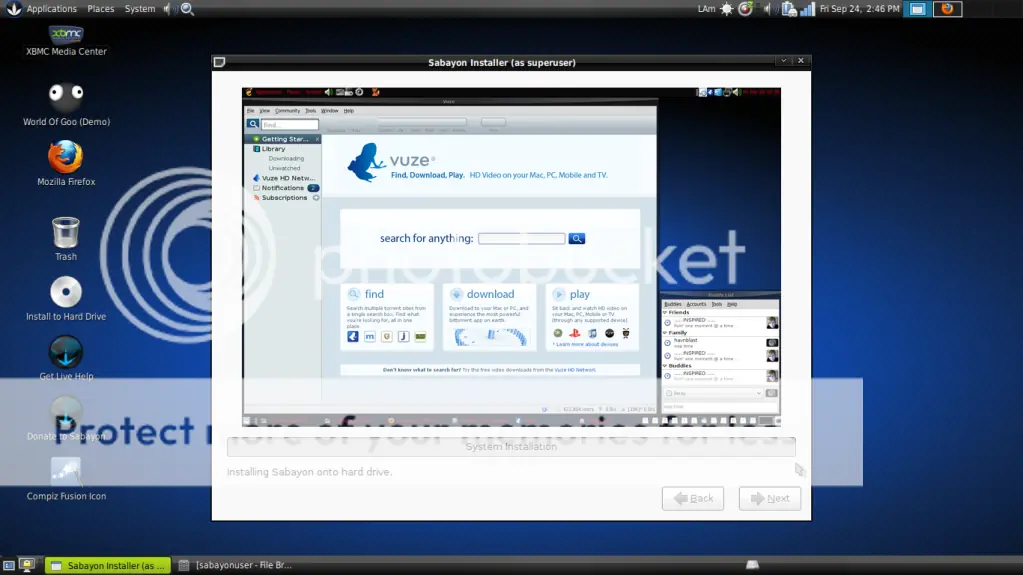This screenshot has height=575, width=1023.
Task: Switch to Sabayon Installer taskbar button
Action: (108, 565)
